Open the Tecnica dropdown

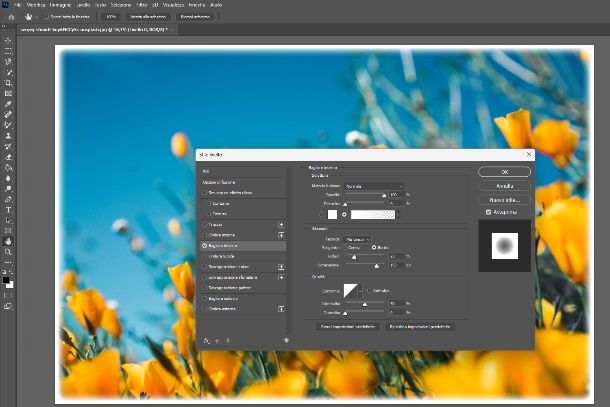pos(357,239)
